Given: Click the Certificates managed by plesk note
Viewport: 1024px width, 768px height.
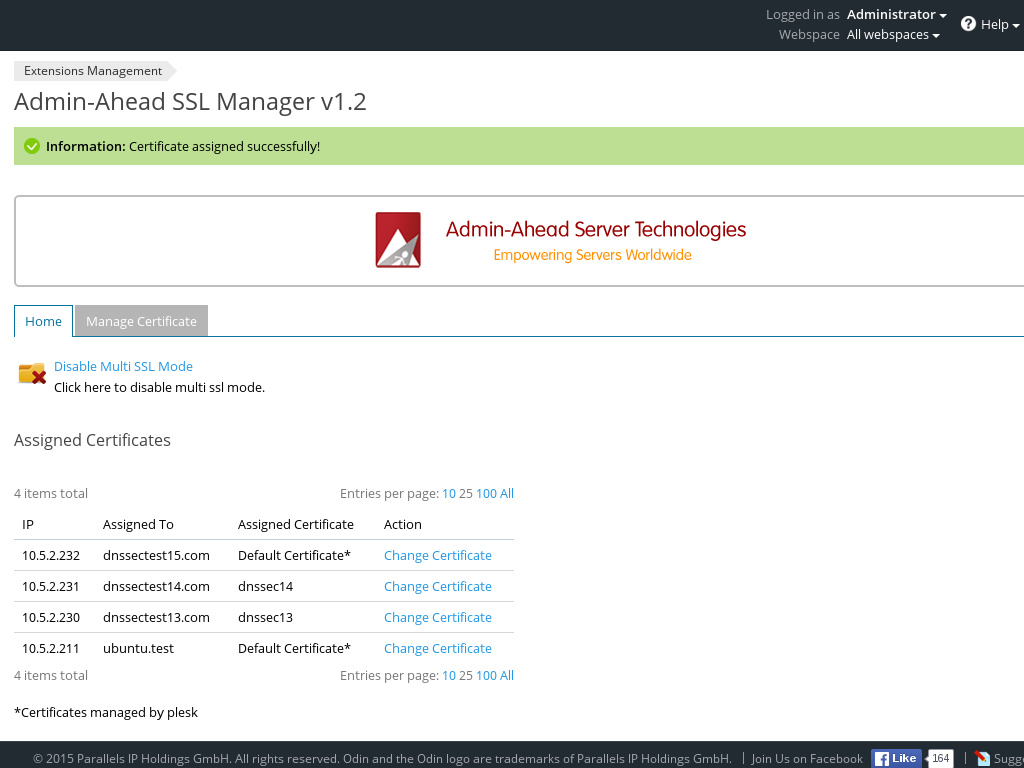Looking at the screenshot, I should (x=106, y=712).
